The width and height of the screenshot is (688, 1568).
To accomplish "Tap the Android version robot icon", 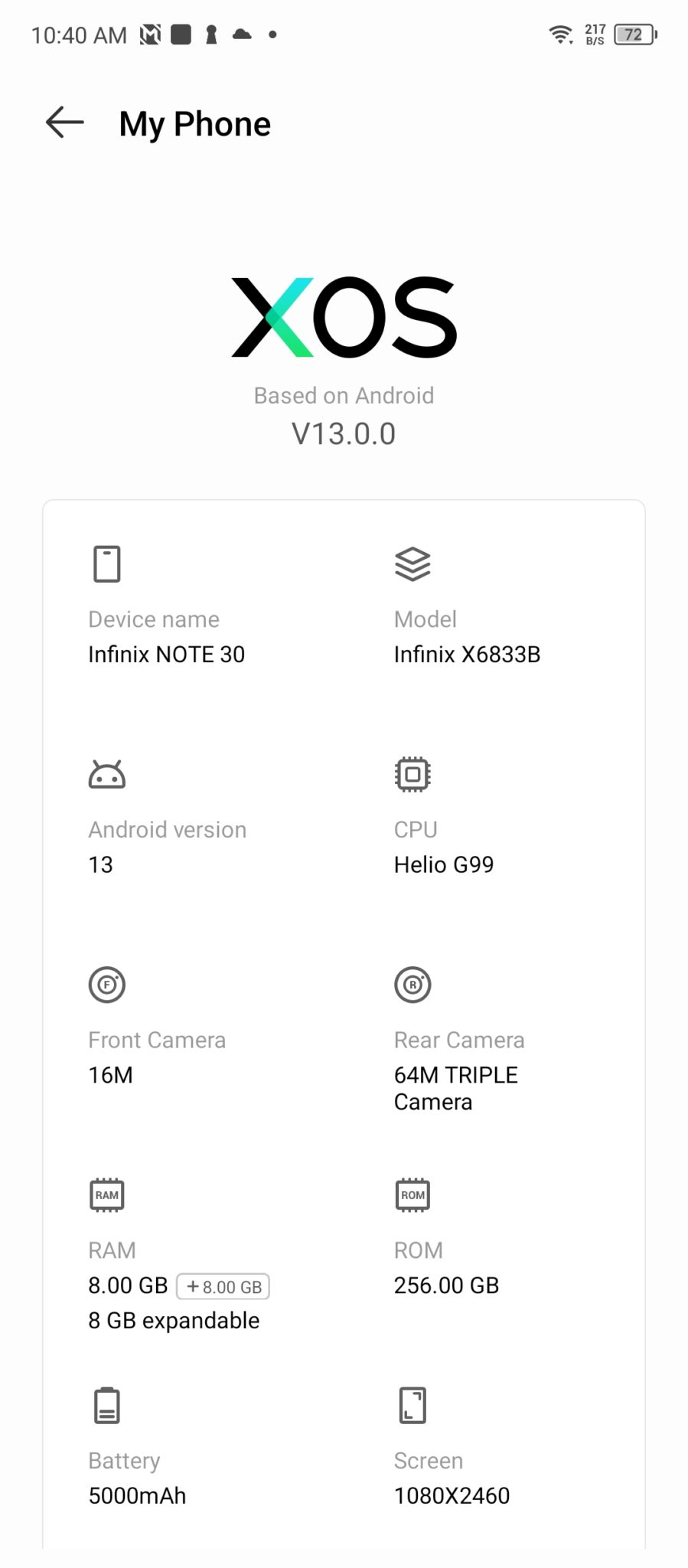I will (x=107, y=775).
